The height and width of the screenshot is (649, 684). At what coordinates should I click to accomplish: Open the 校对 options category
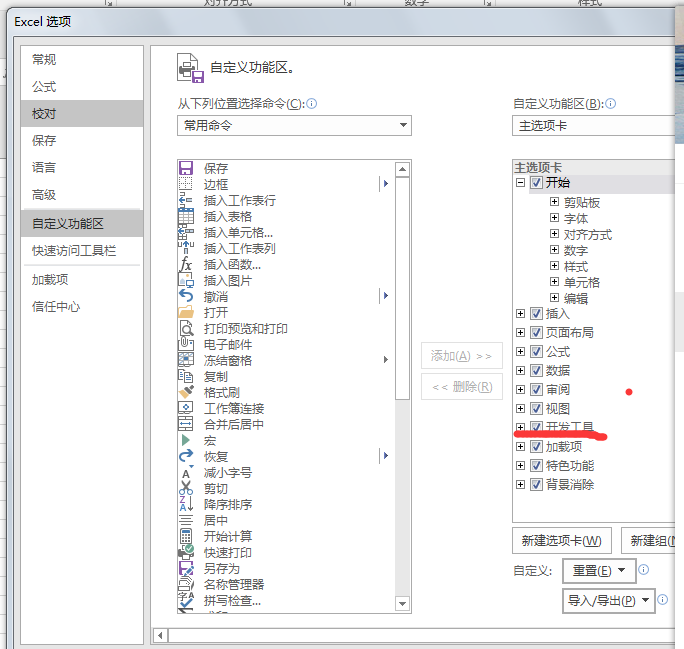coord(82,114)
